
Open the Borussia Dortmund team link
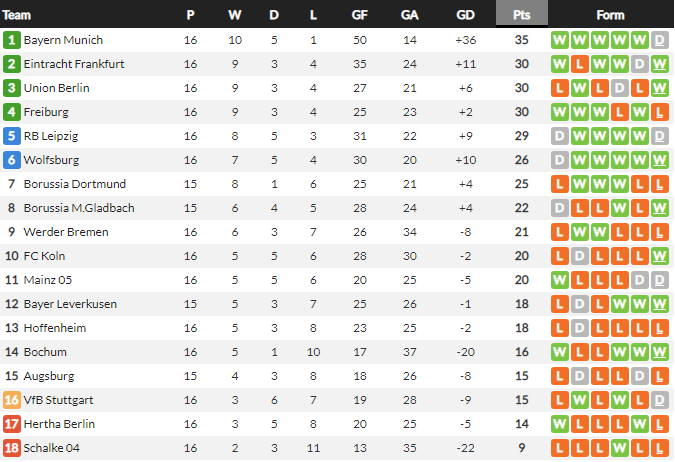click(x=75, y=184)
